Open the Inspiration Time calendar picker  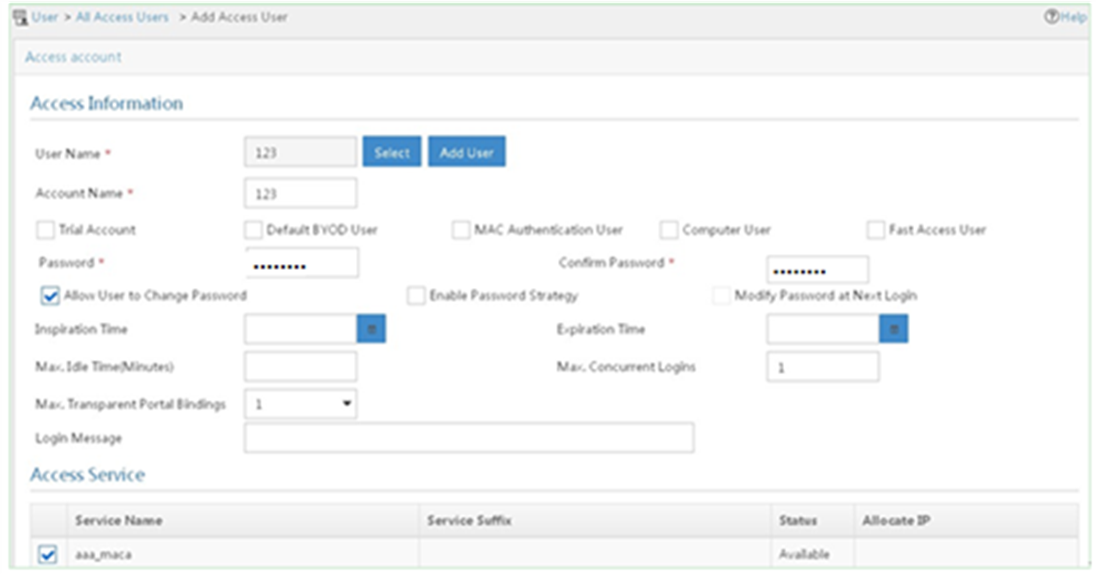click(x=371, y=329)
